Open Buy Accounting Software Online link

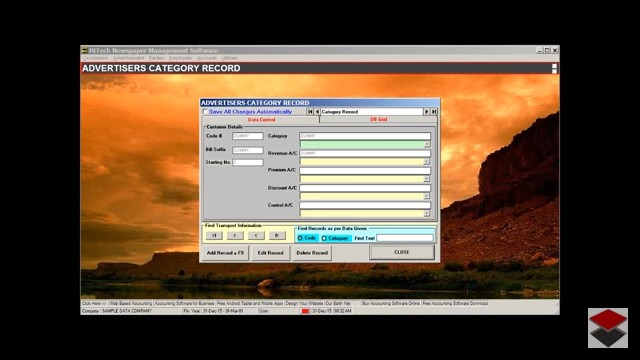391,303
